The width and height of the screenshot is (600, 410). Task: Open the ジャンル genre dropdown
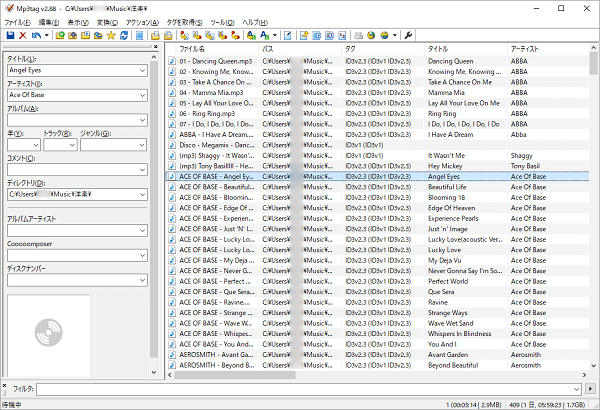click(x=143, y=145)
